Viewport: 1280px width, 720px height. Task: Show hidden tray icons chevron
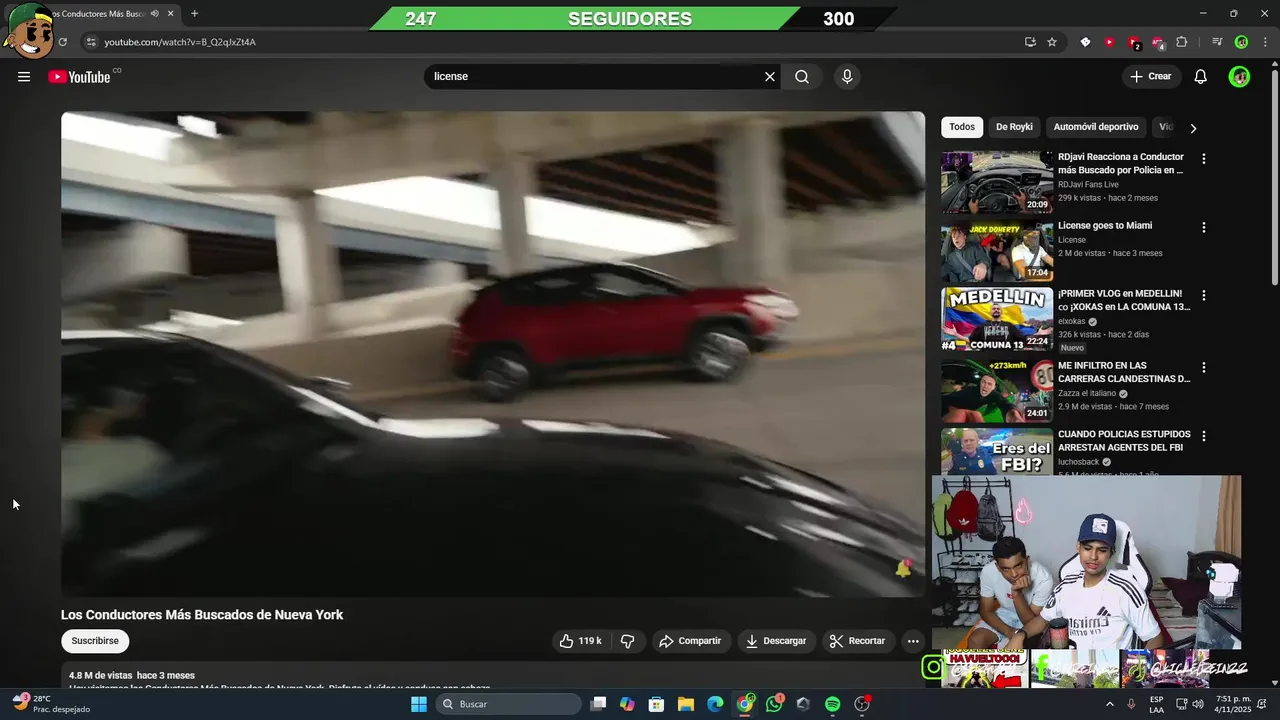(1110, 704)
